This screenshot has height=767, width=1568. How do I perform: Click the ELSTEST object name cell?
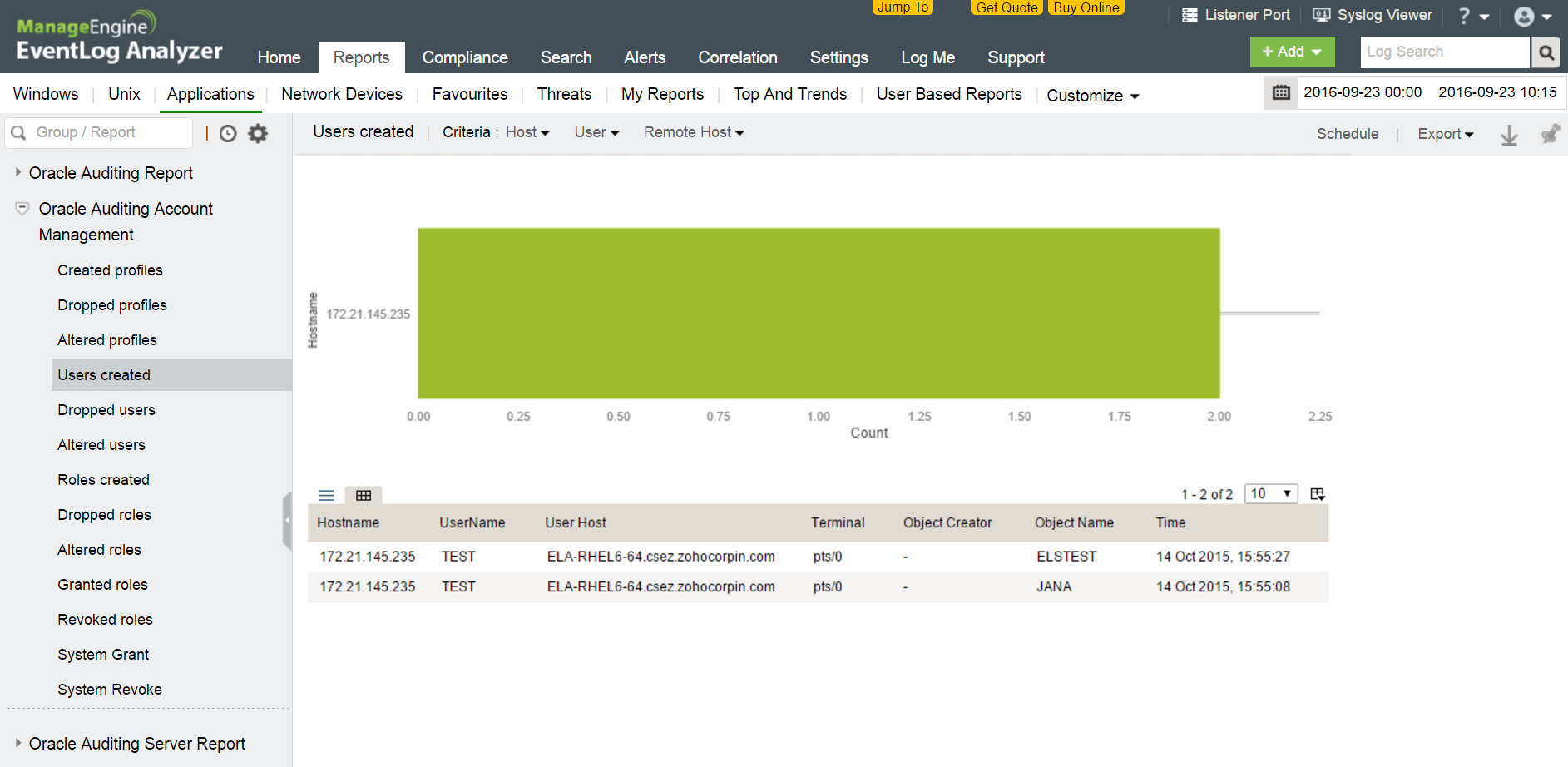tap(1066, 557)
